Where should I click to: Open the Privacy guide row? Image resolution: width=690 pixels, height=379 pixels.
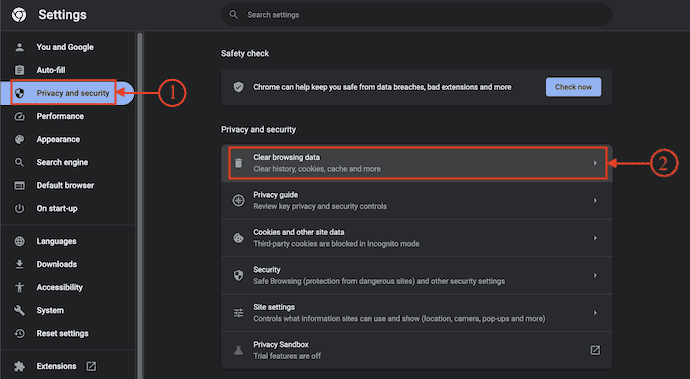[417, 200]
